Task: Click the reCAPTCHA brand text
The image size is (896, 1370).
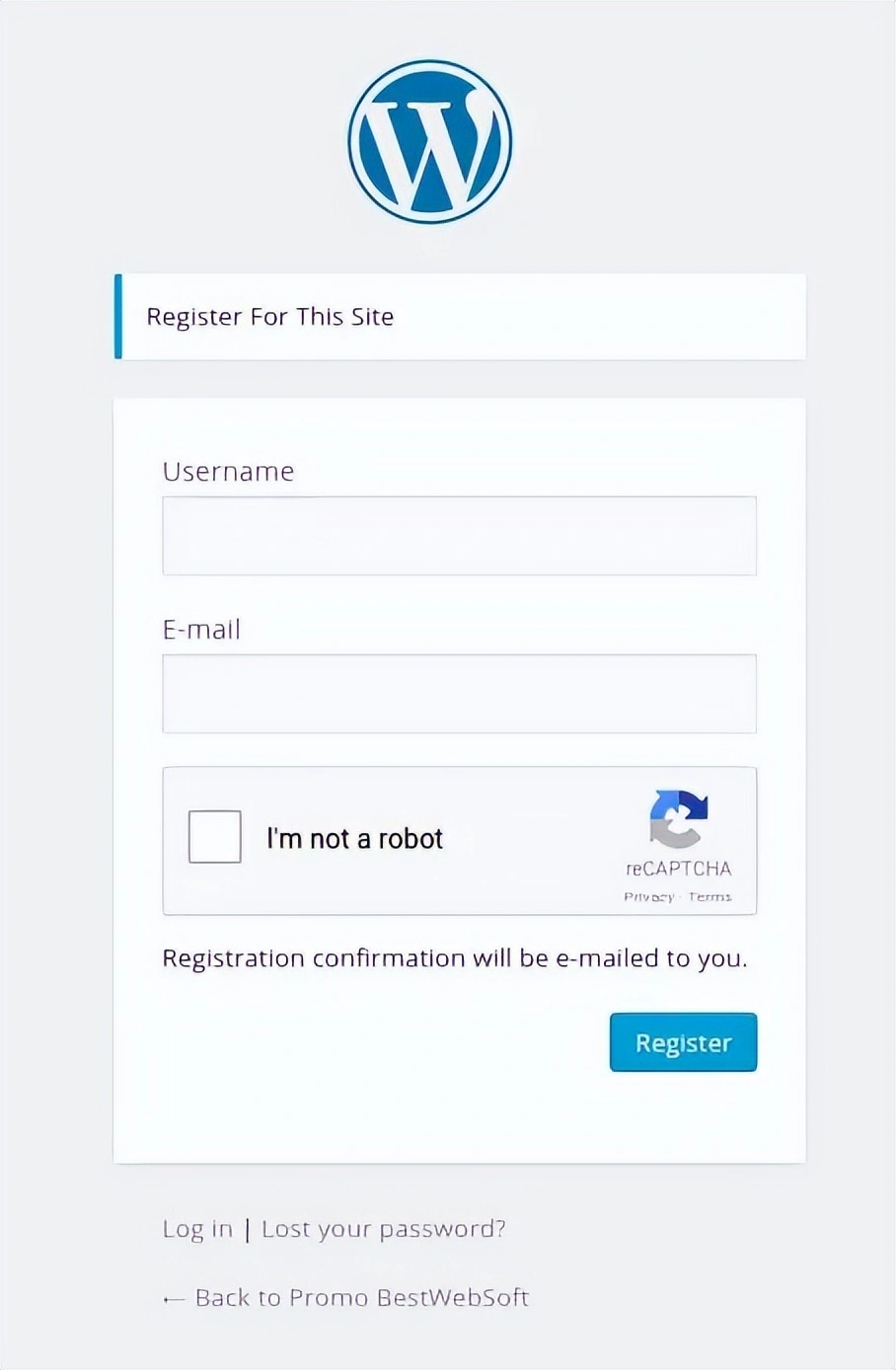Action: click(679, 869)
